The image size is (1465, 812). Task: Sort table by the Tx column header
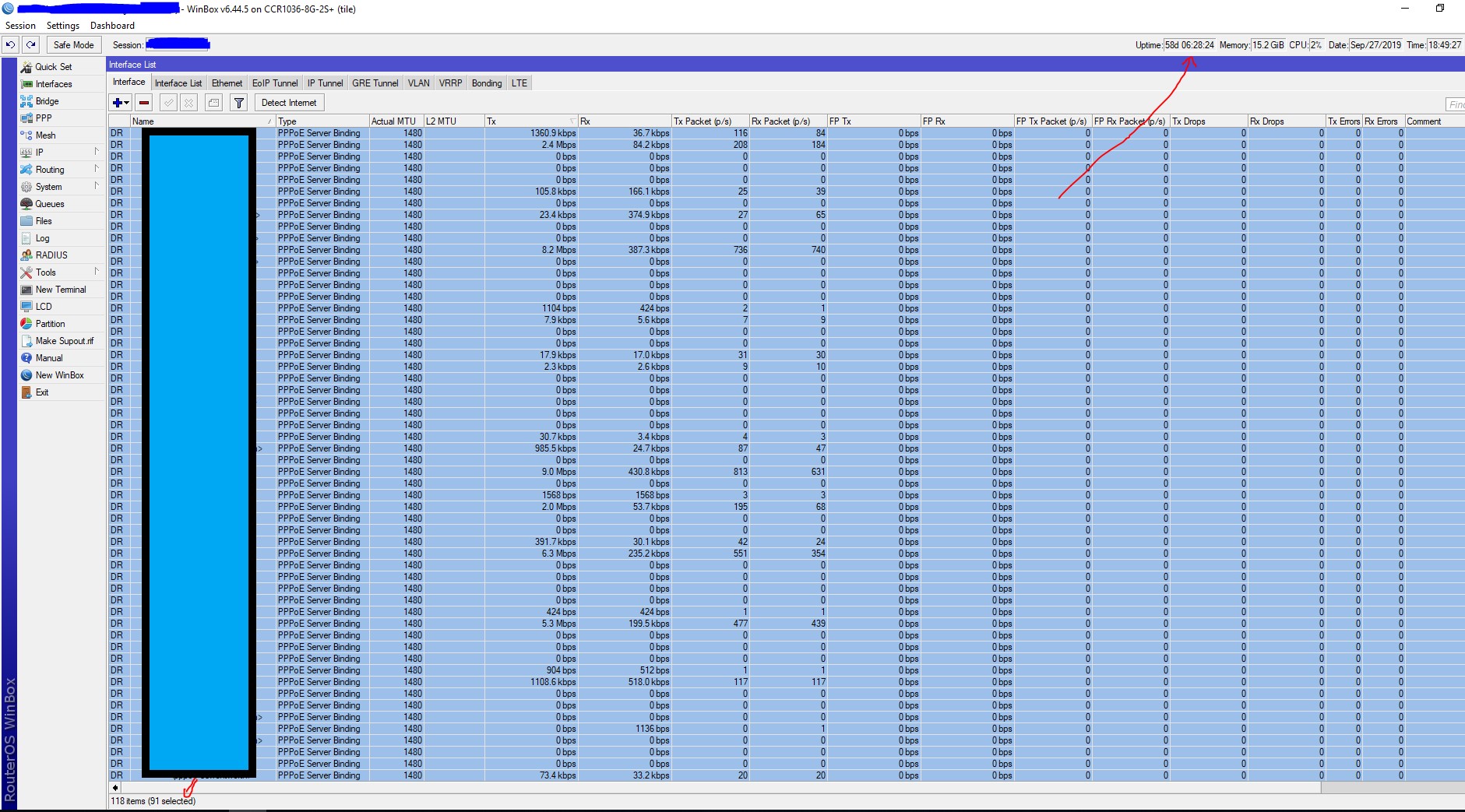[530, 121]
